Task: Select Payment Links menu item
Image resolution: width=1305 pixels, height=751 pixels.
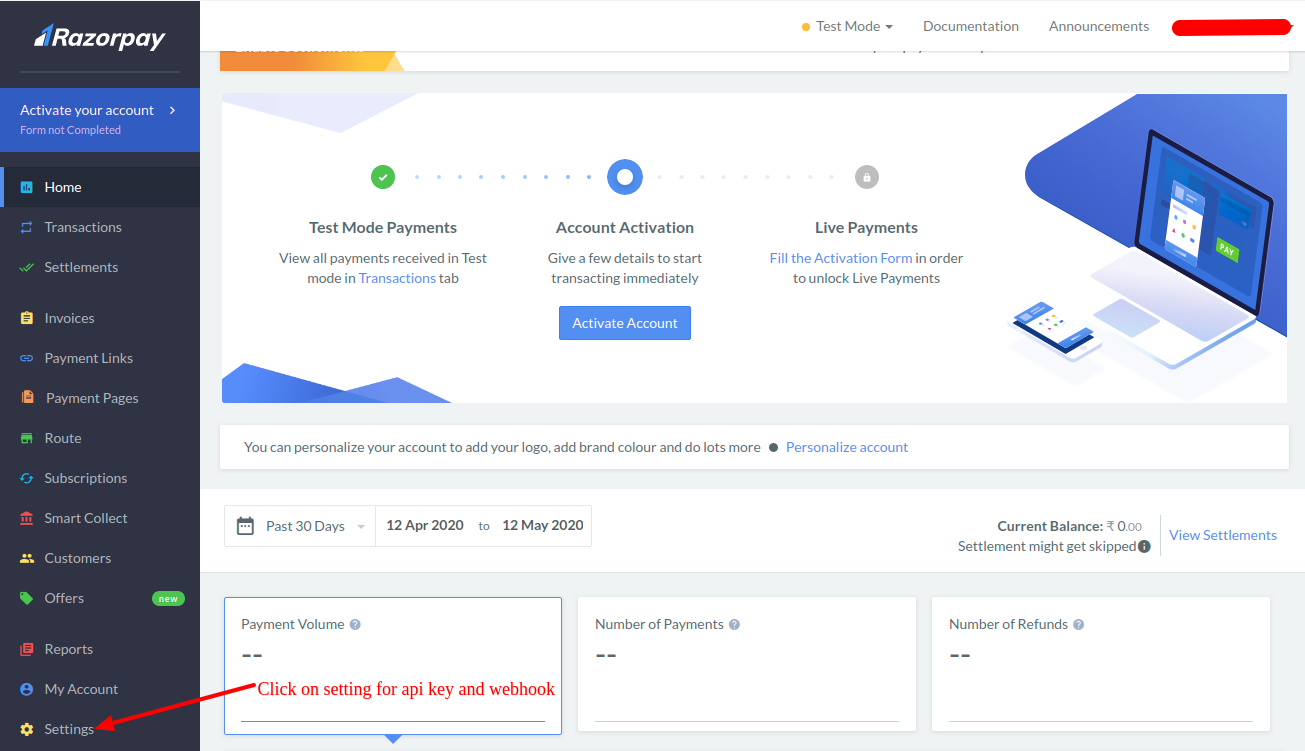Action: click(x=100, y=358)
